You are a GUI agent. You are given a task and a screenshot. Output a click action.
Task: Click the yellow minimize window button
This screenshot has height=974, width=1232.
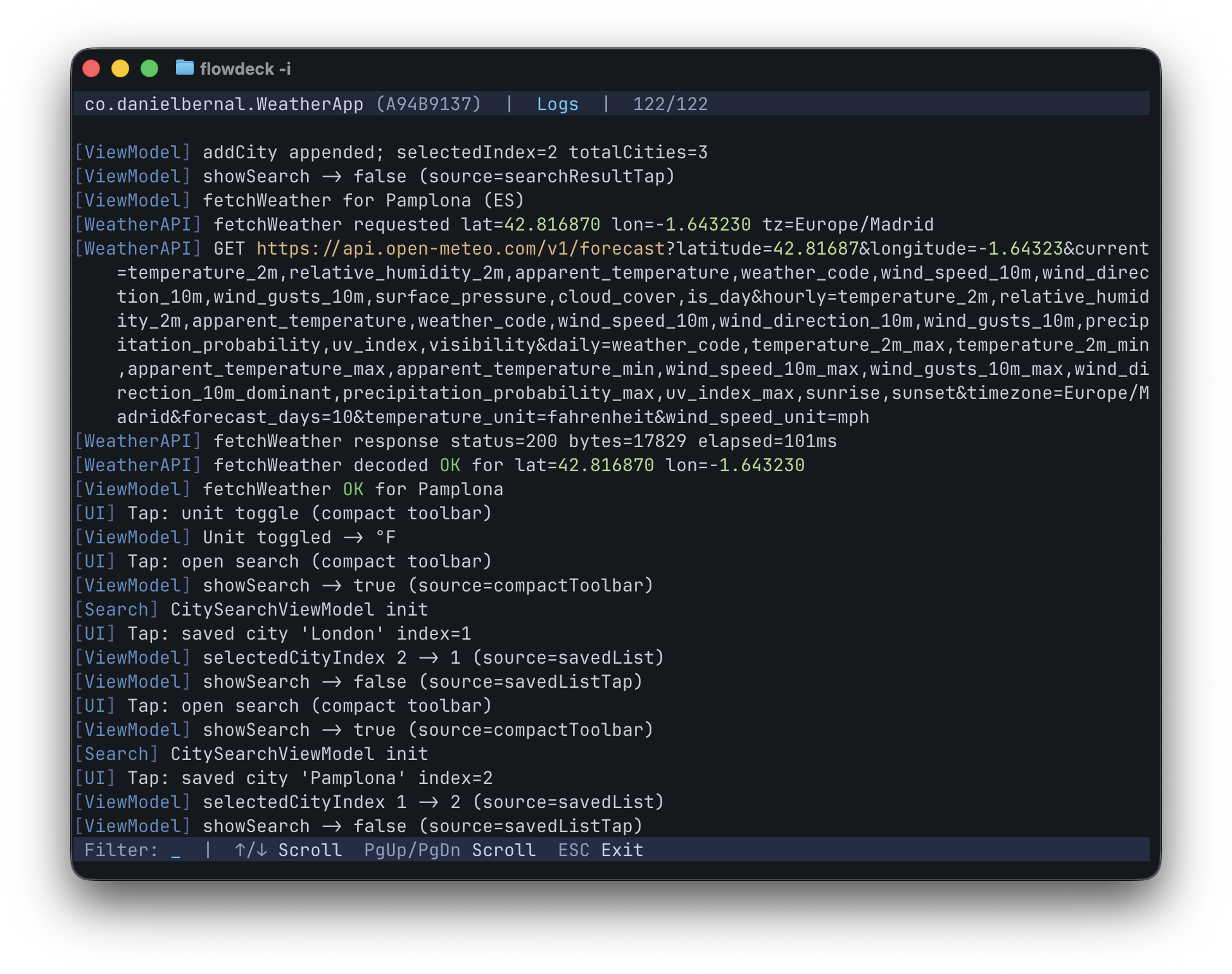click(x=120, y=68)
